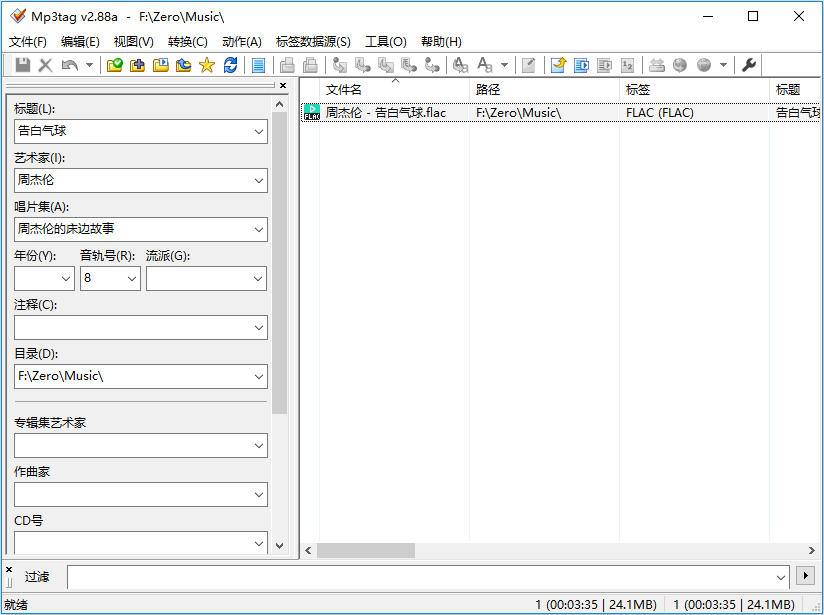The width and height of the screenshot is (824, 615).
Task: Click the Auto-numbering wizard icon
Action: point(627,65)
